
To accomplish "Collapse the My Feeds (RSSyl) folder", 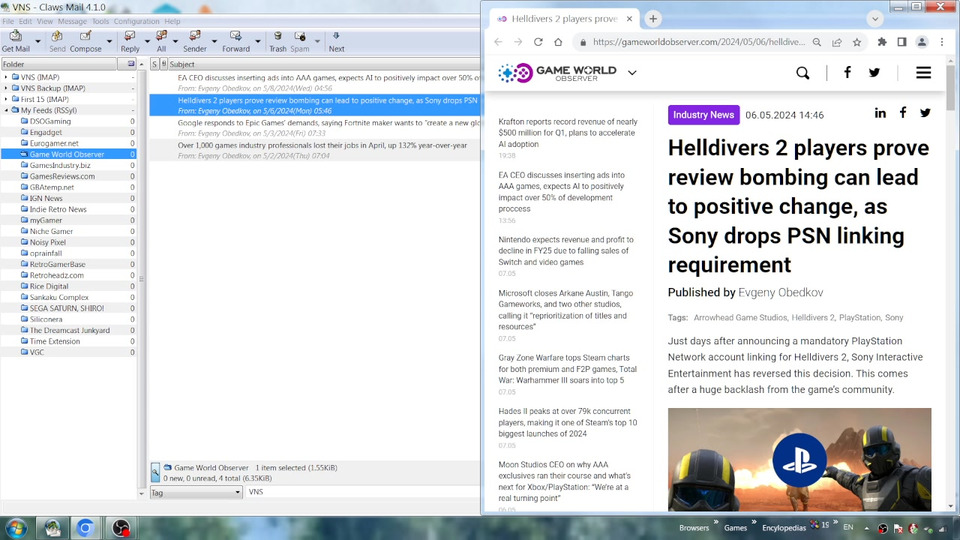I will tap(6, 110).
